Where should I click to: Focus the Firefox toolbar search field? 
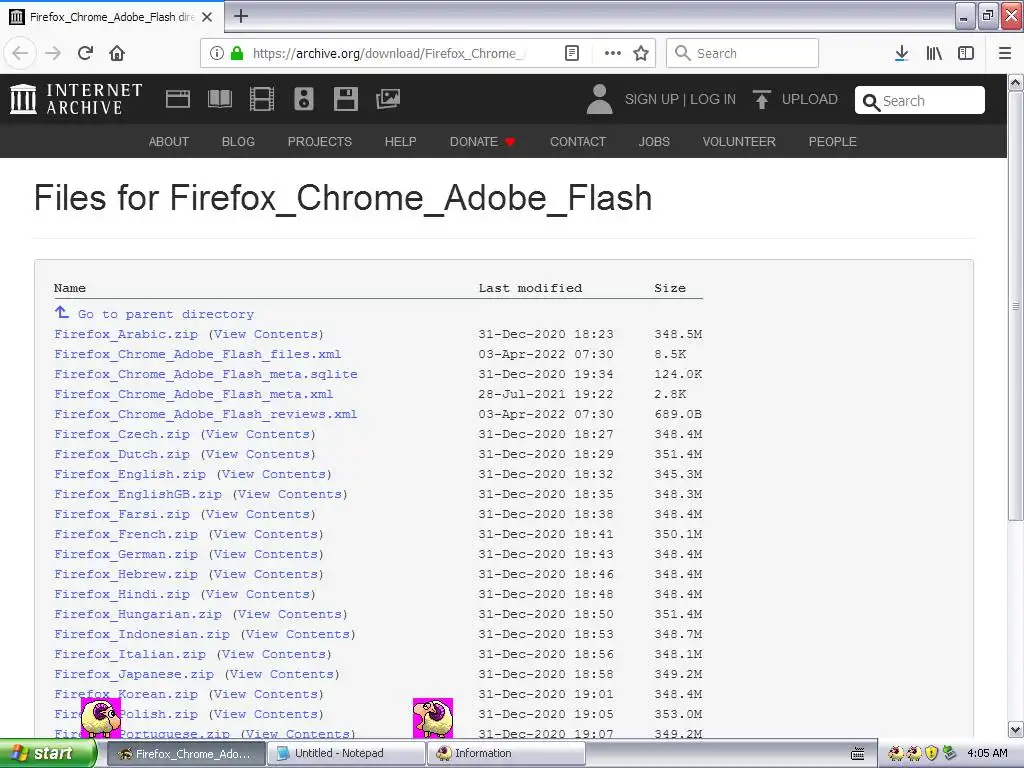point(742,53)
